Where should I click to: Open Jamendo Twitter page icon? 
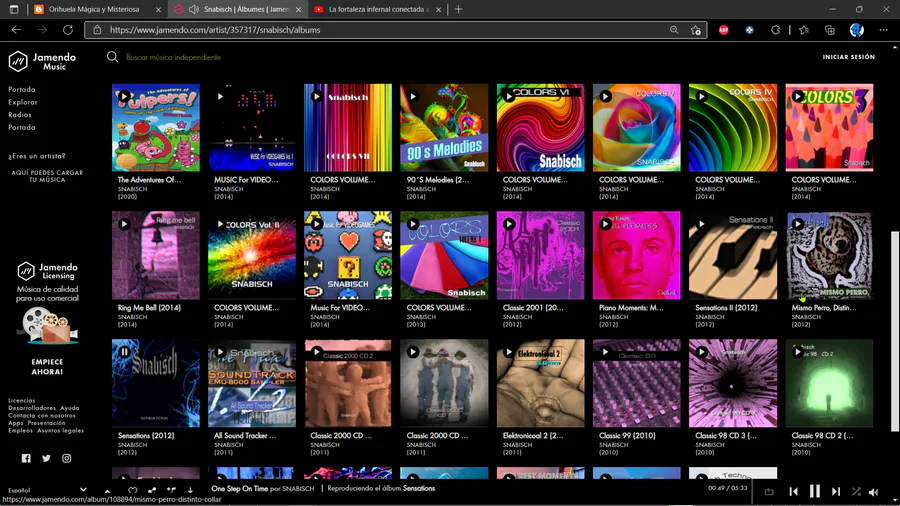tap(46, 458)
